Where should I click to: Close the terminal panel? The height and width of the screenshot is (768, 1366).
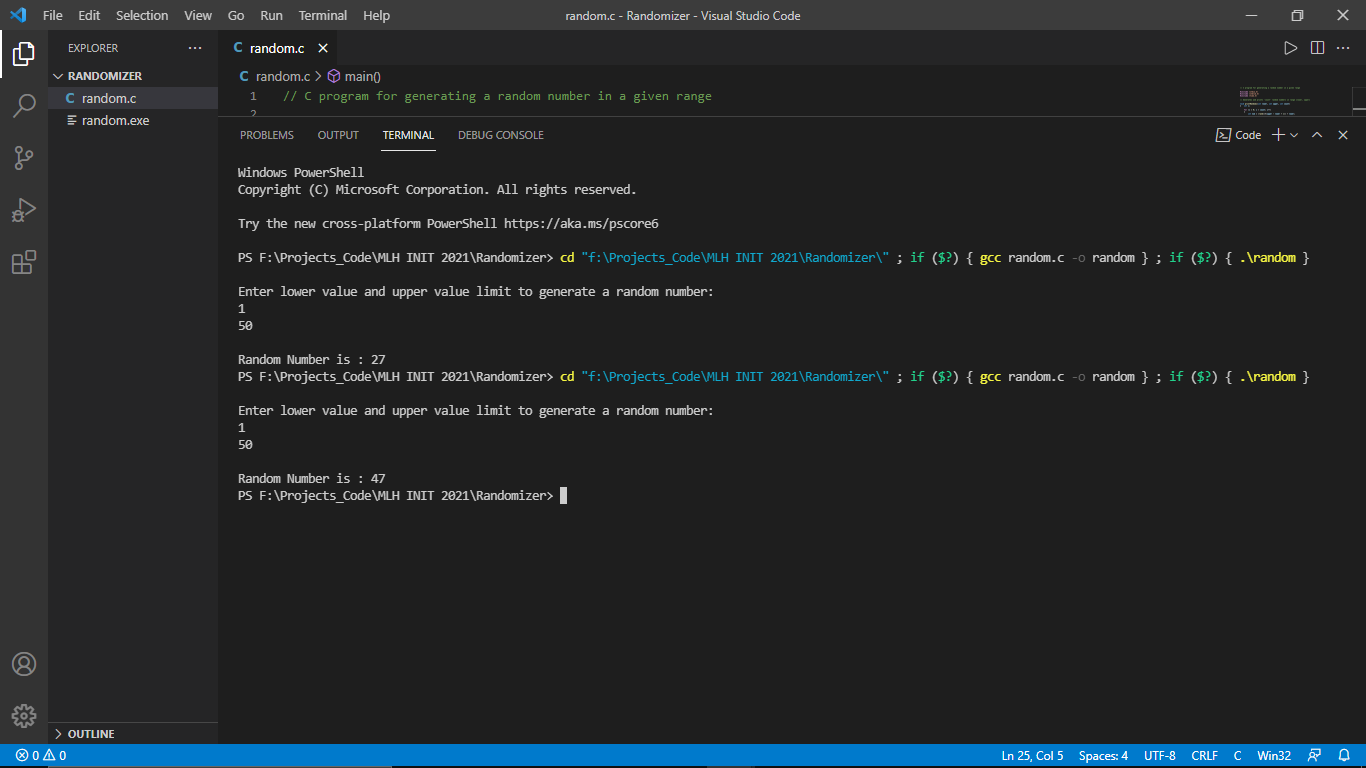[1343, 135]
